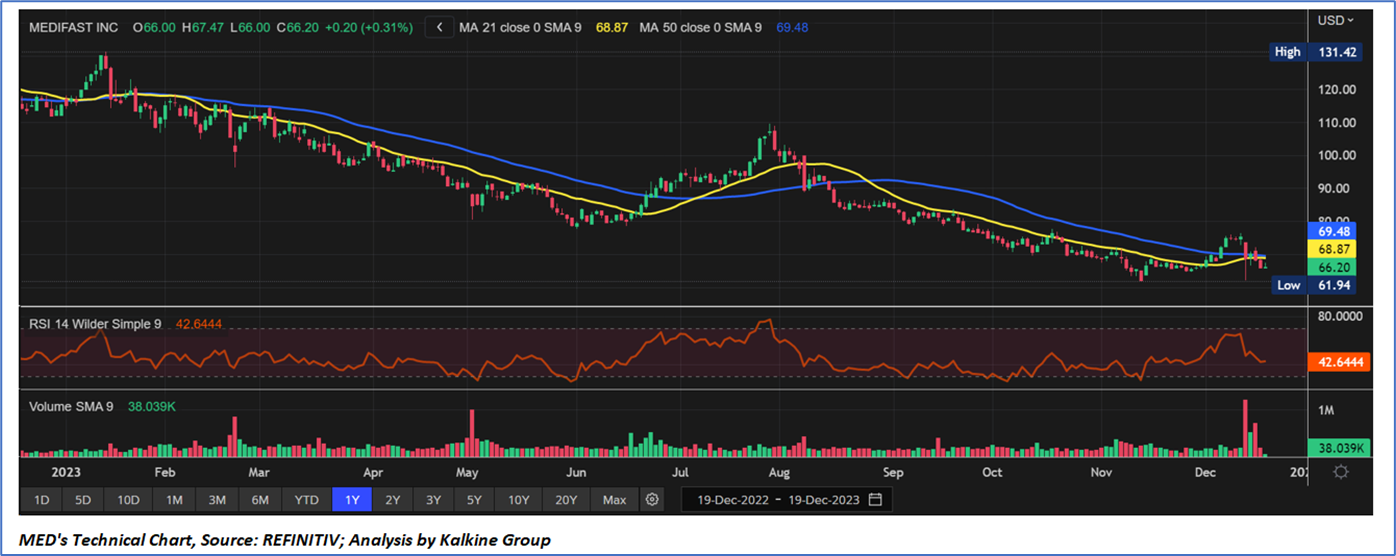The height and width of the screenshot is (556, 1396).
Task: Select the MA 50 close 0 SMA 9 legend
Action: pos(702,28)
